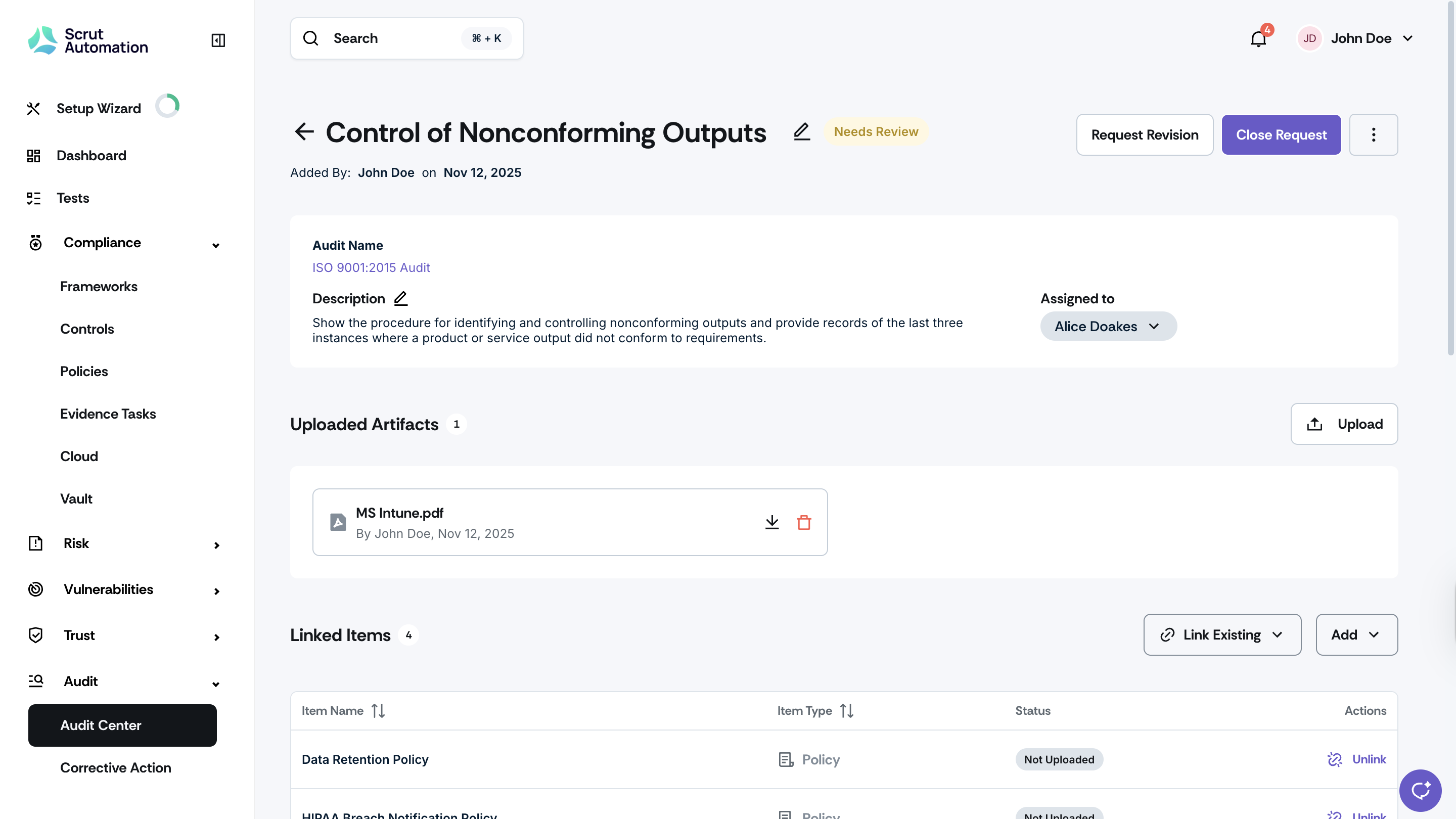Click the Close Request button

click(1281, 134)
